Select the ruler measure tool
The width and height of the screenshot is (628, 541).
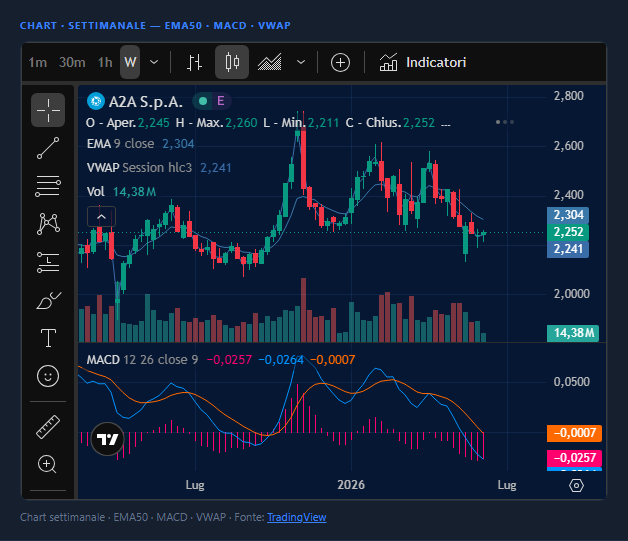(x=48, y=426)
